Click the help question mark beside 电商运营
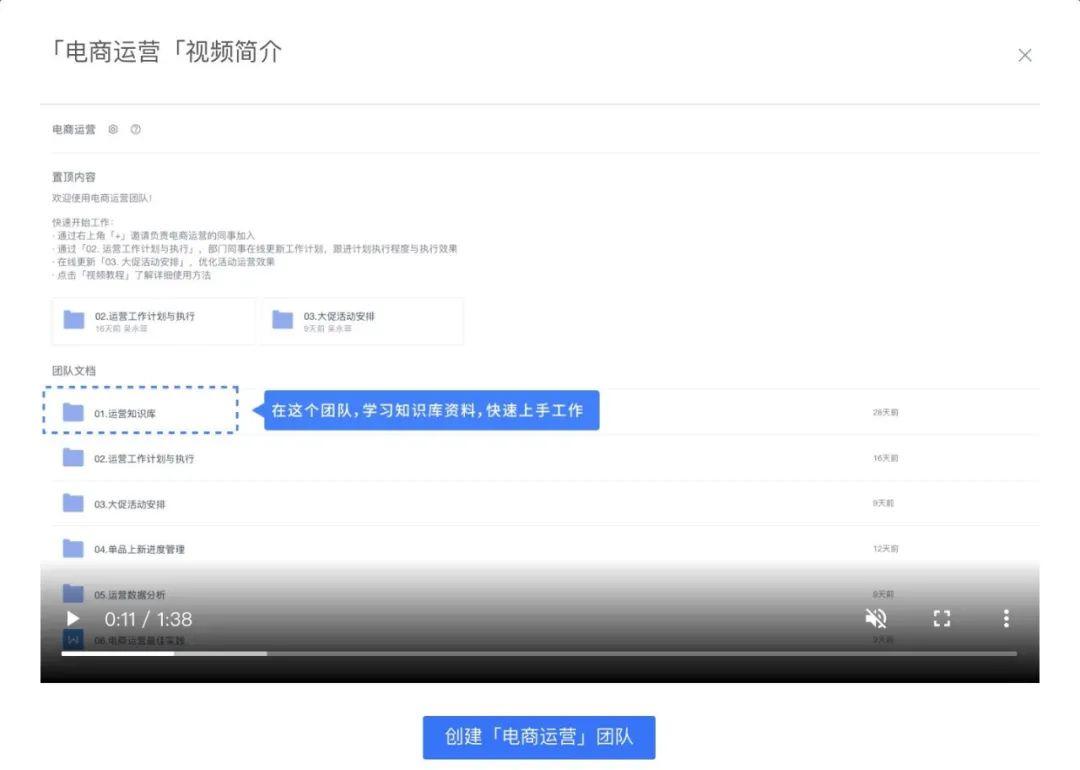Viewport: 1080px width, 770px height. 136,129
